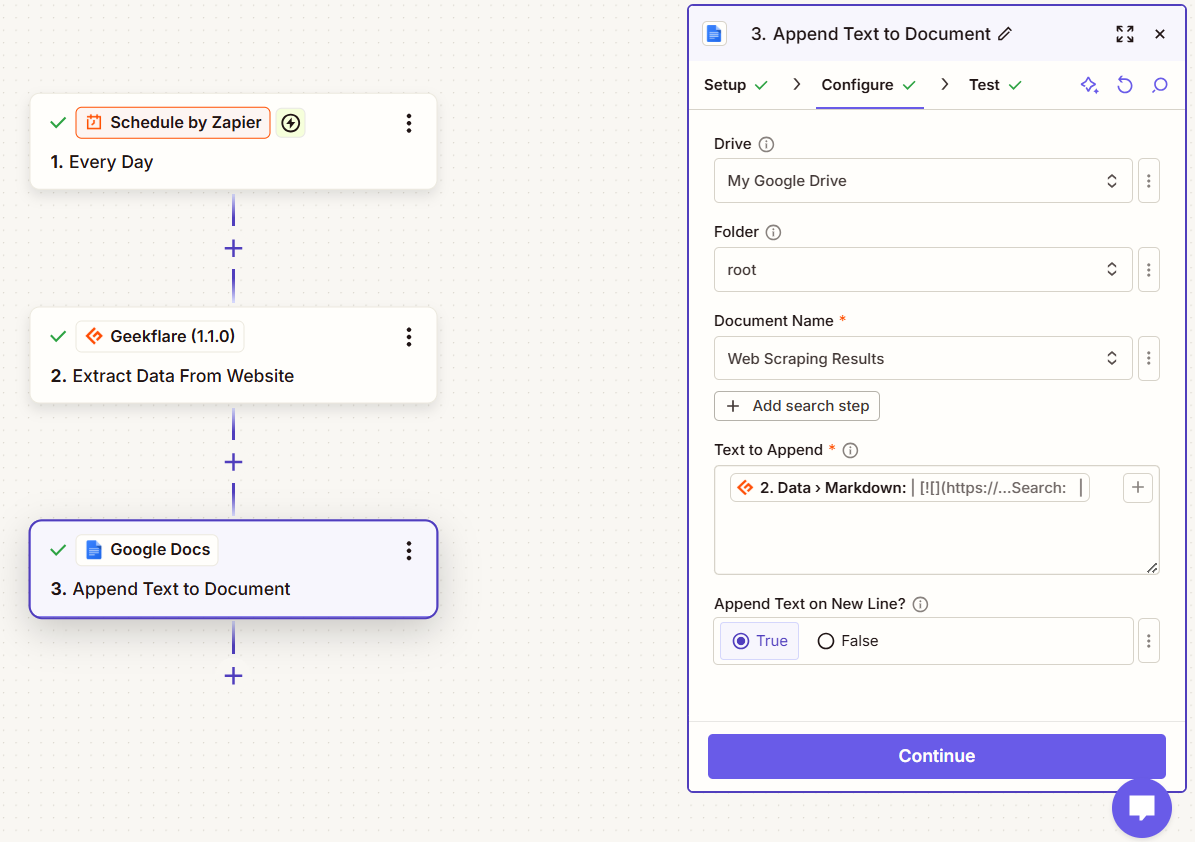Open the comment bubble icon in panel toolbar
The height and width of the screenshot is (842, 1195).
1160,85
